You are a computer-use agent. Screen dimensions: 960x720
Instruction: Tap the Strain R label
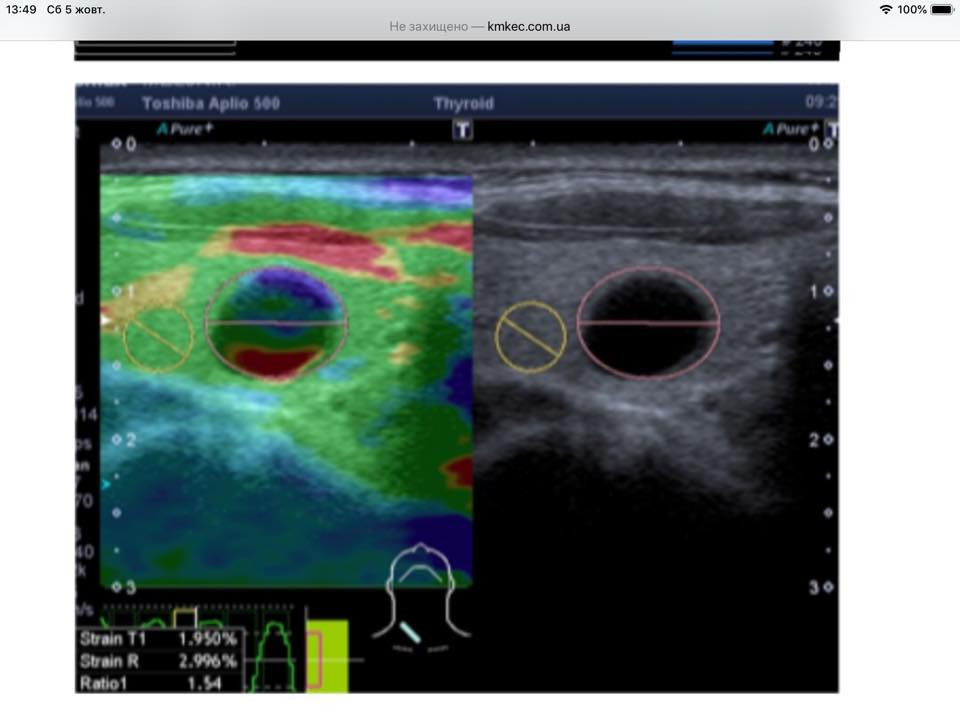[109, 661]
